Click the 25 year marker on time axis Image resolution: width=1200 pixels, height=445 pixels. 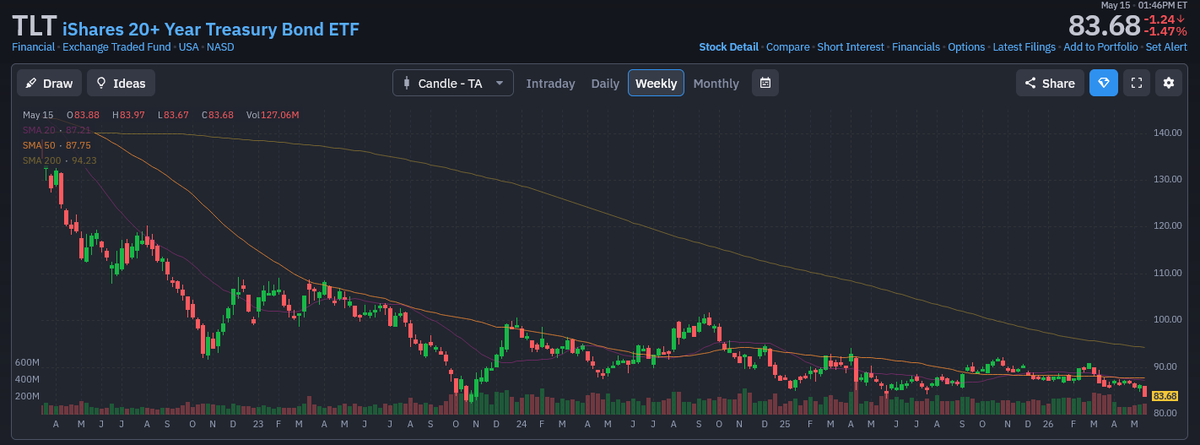(x=787, y=424)
